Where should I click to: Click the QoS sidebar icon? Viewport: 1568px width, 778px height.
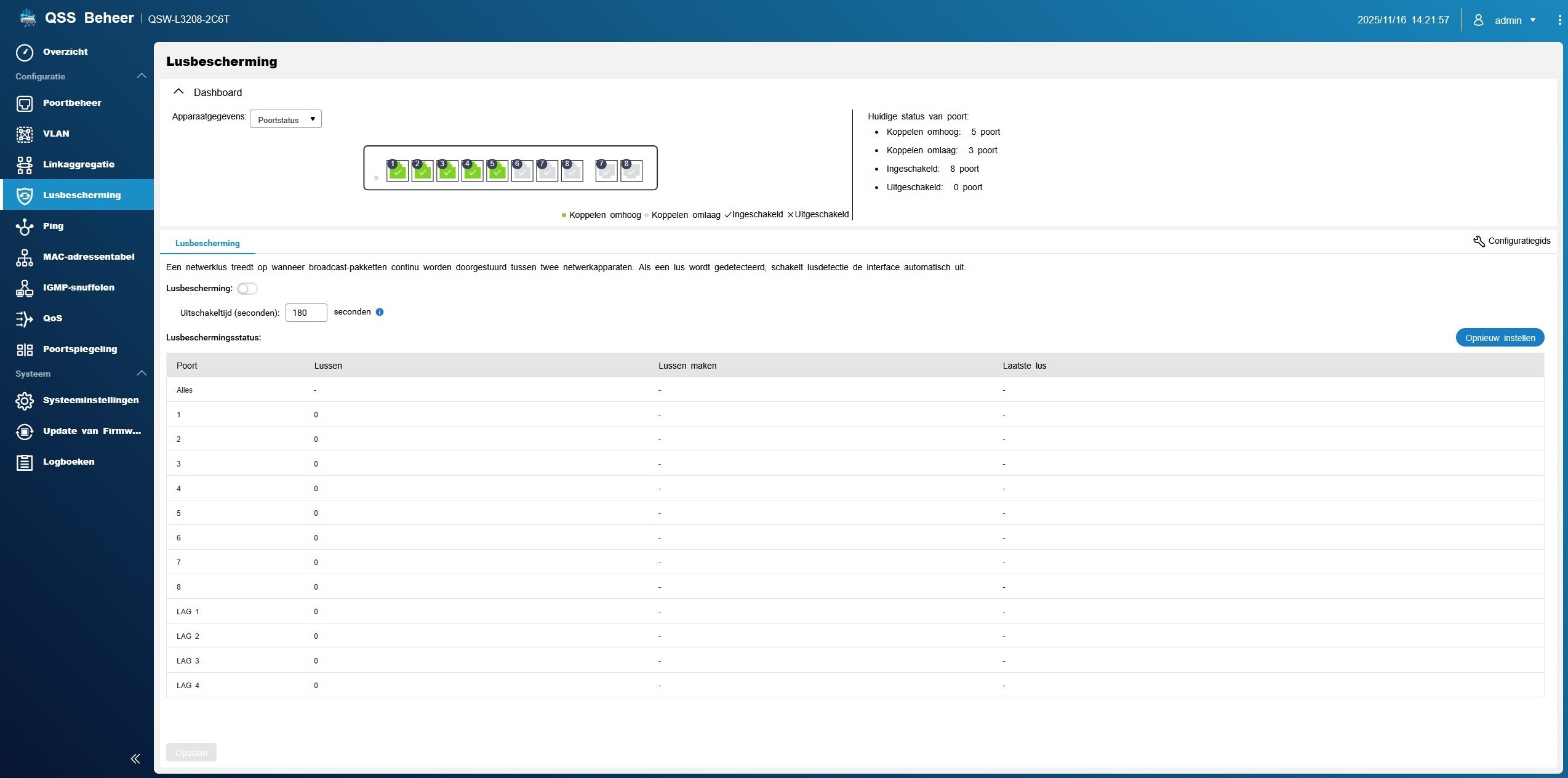pos(25,318)
